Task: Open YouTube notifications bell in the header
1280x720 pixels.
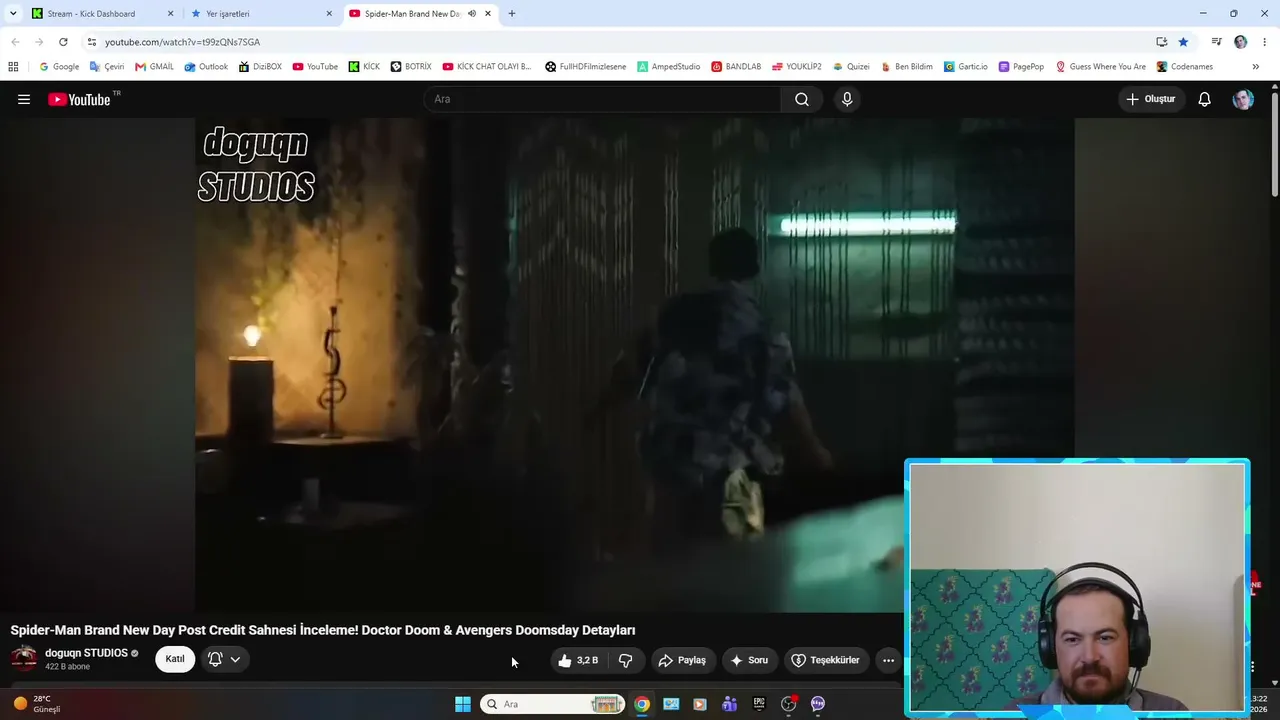Action: [x=1205, y=99]
